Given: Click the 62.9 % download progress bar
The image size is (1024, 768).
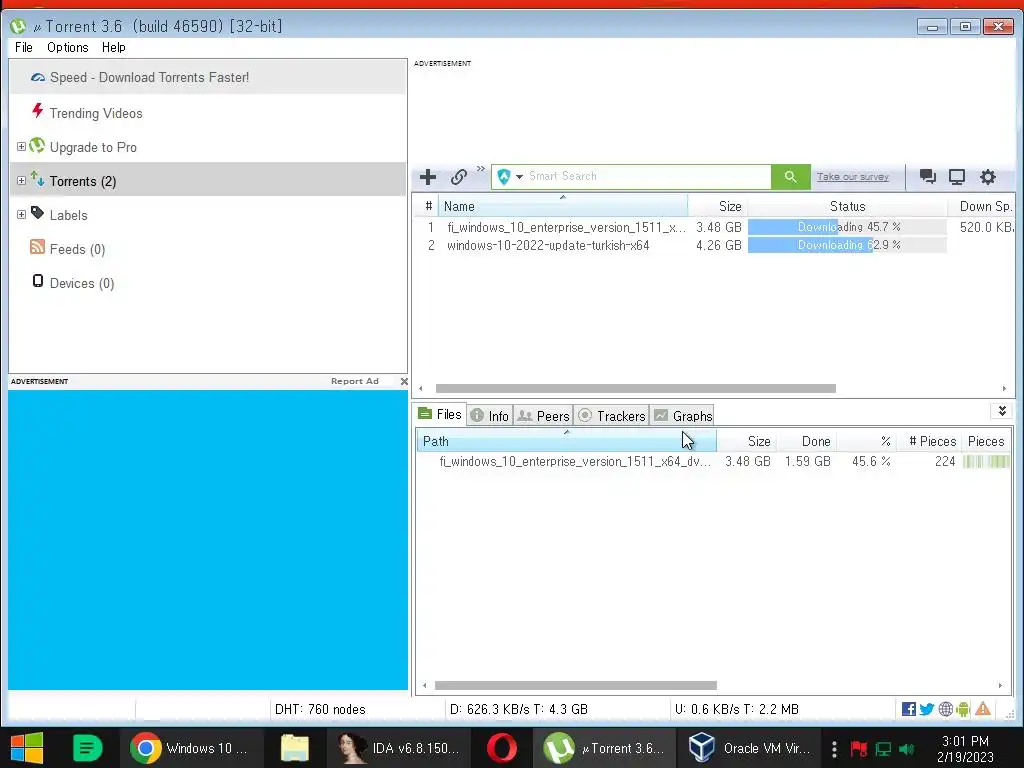Looking at the screenshot, I should click(x=847, y=246).
